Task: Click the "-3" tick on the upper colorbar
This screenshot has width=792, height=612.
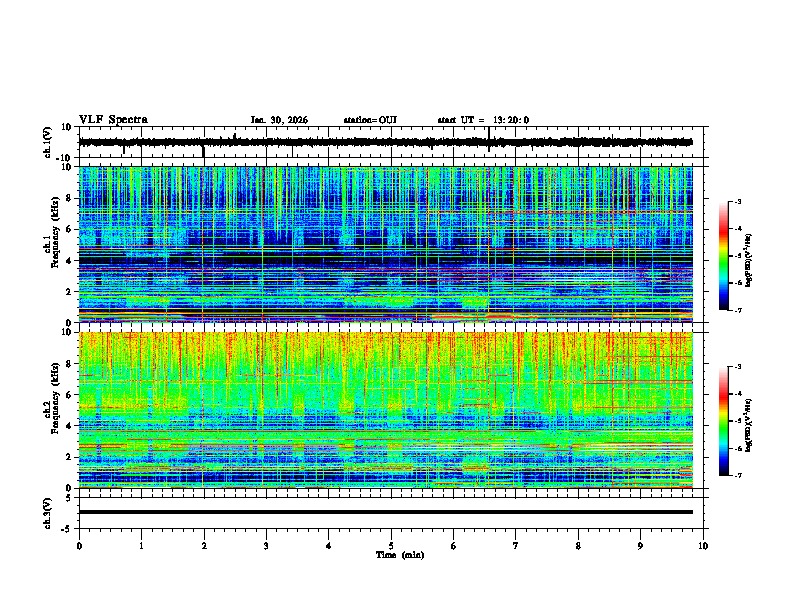Action: tap(738, 202)
